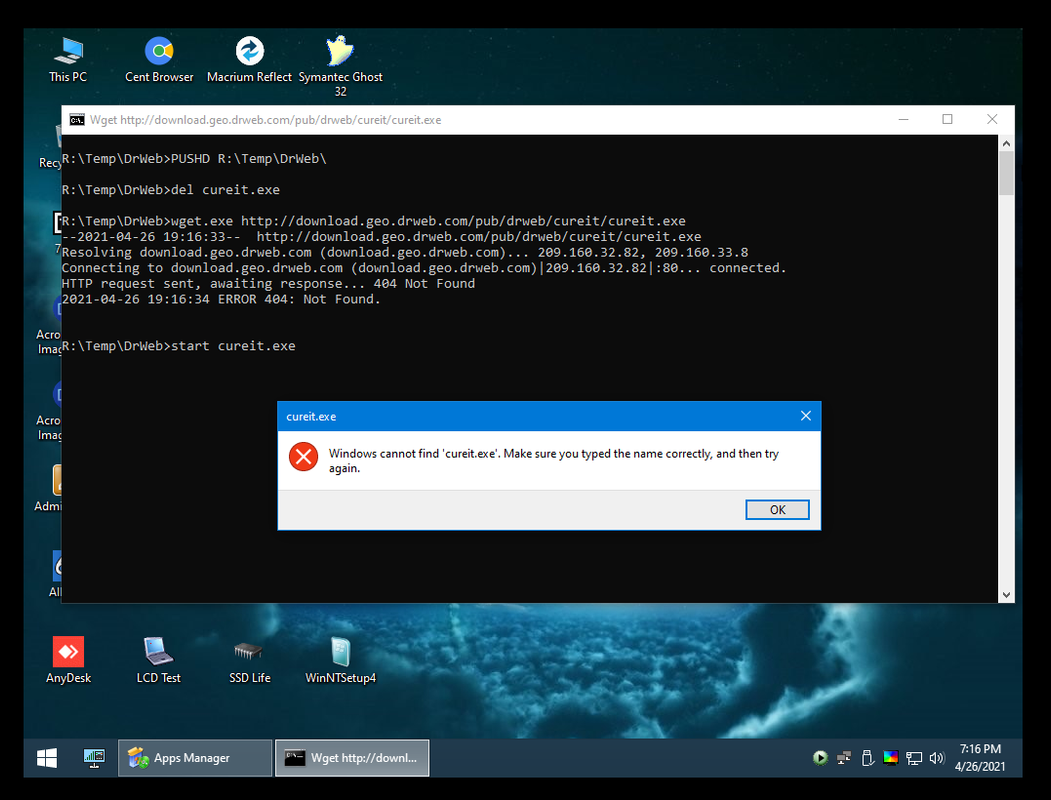Click the colorful display tray icon
This screenshot has height=800, width=1051.
891,758
